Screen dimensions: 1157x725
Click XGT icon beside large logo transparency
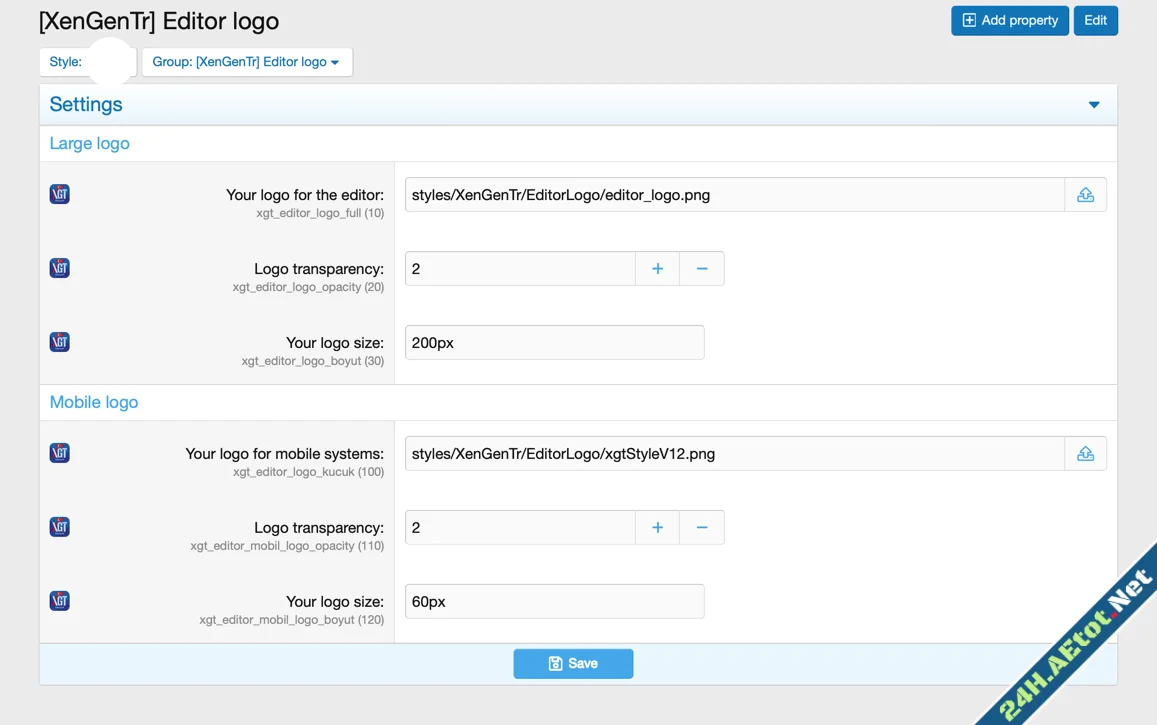tap(60, 268)
